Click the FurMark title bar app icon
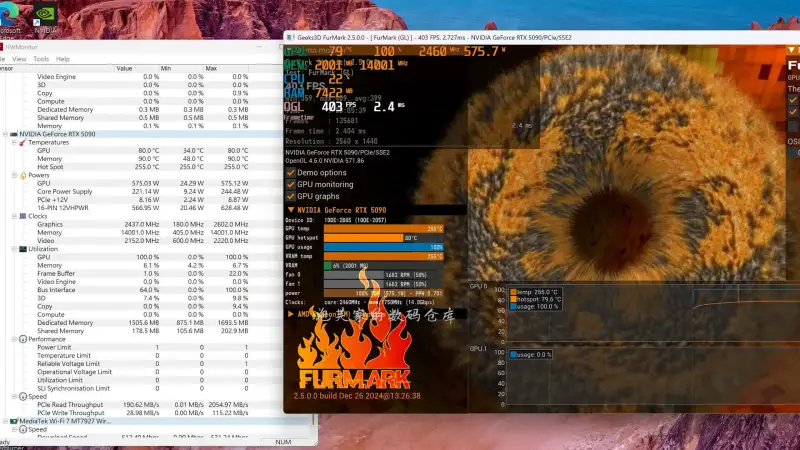 (x=290, y=37)
